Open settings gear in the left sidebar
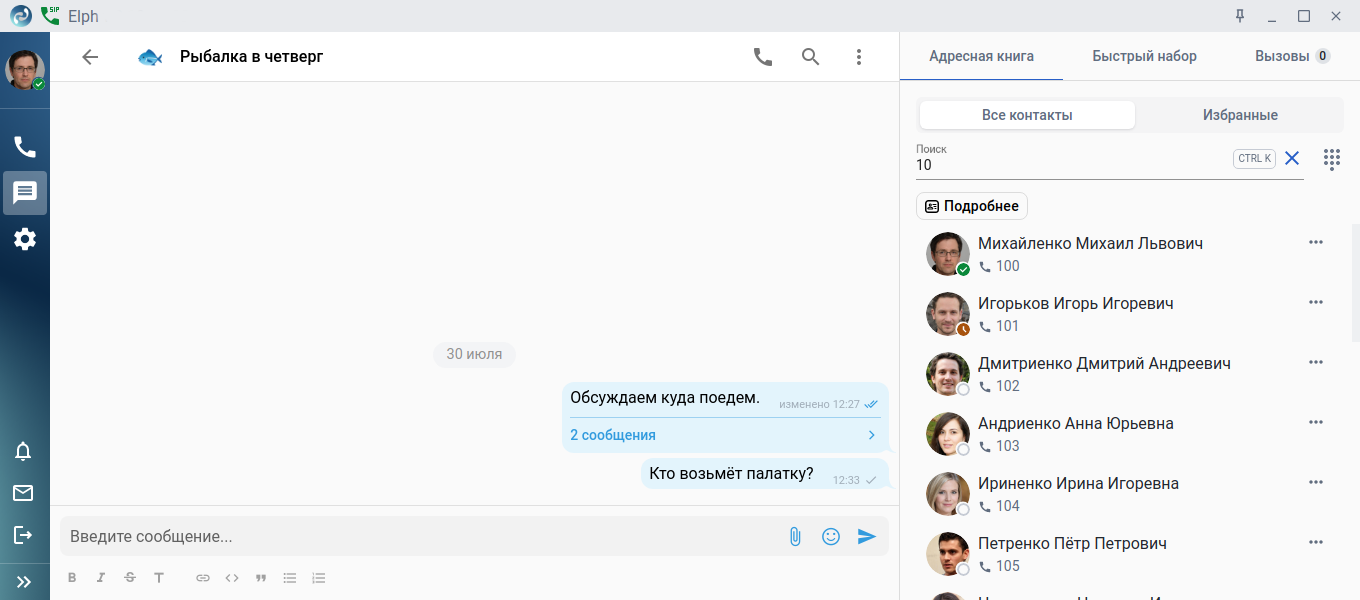Image resolution: width=1360 pixels, height=600 pixels. 25,239
